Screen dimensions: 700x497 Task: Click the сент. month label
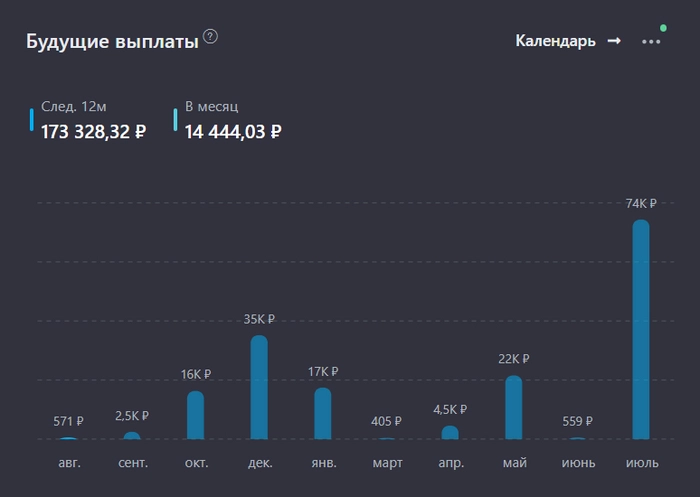pyautogui.click(x=133, y=463)
